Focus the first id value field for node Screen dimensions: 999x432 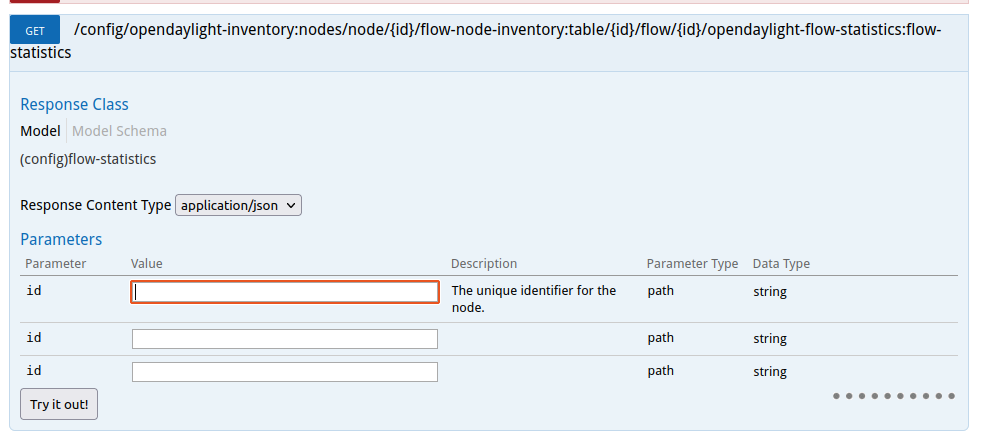pos(285,292)
